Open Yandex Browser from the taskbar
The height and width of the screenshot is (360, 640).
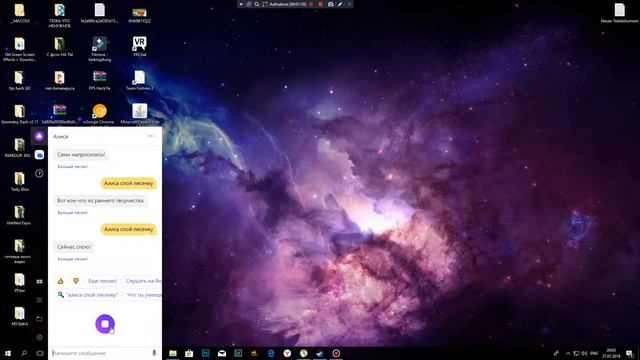click(287, 353)
